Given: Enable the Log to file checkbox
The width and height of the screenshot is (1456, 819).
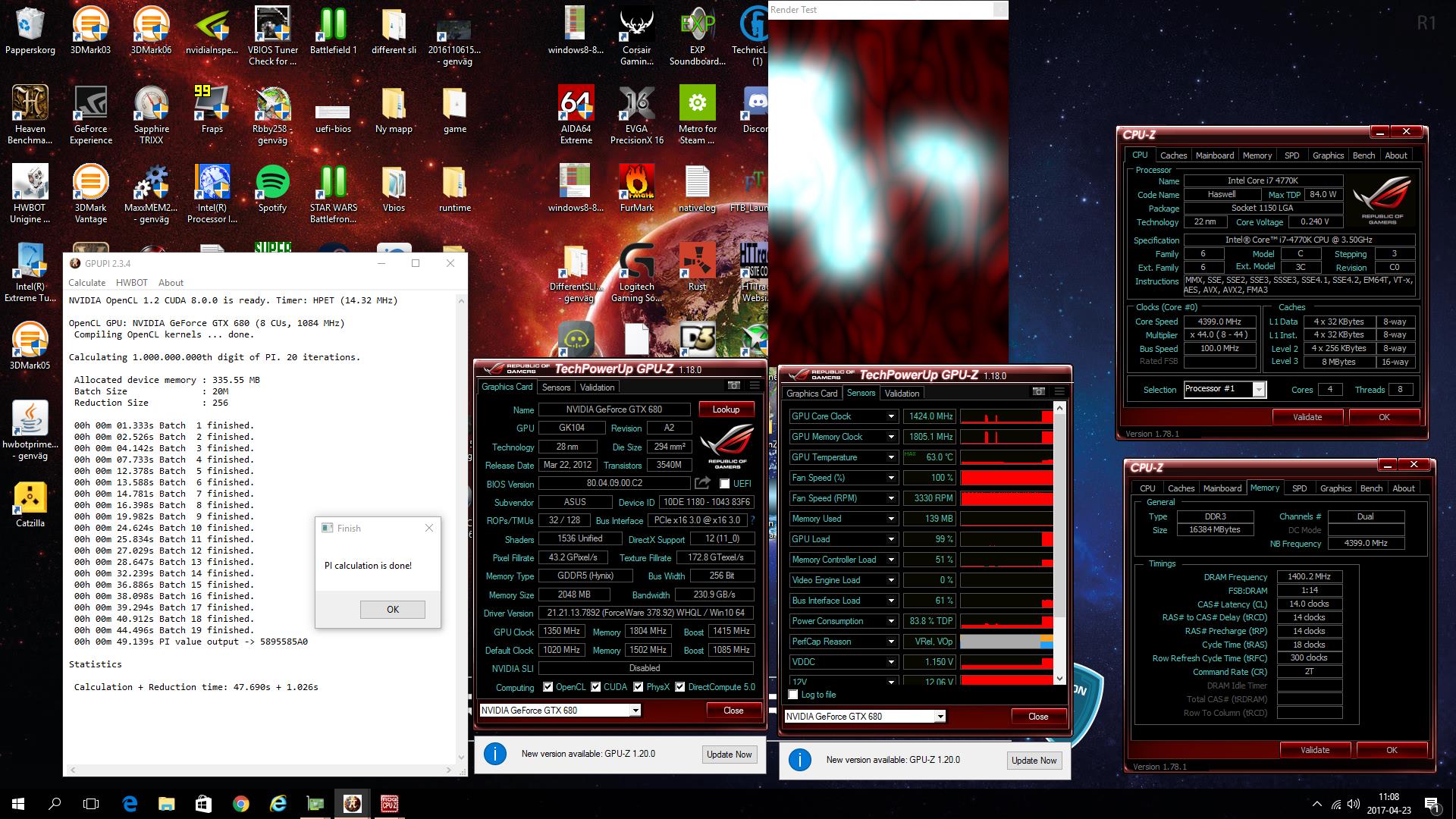Looking at the screenshot, I should point(793,695).
